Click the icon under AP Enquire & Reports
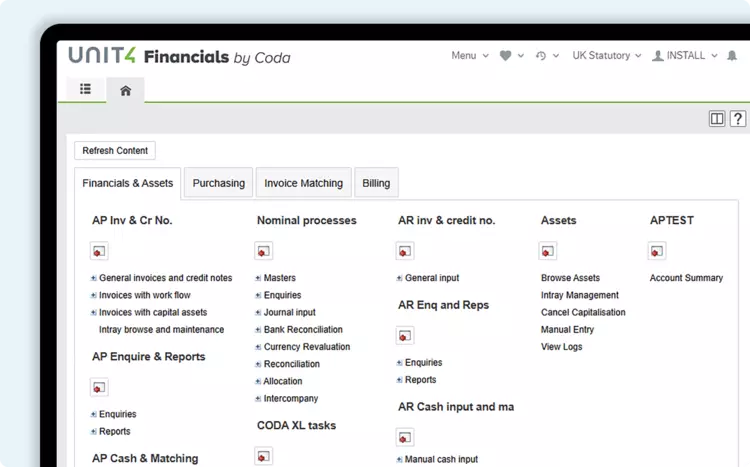 tap(99, 387)
